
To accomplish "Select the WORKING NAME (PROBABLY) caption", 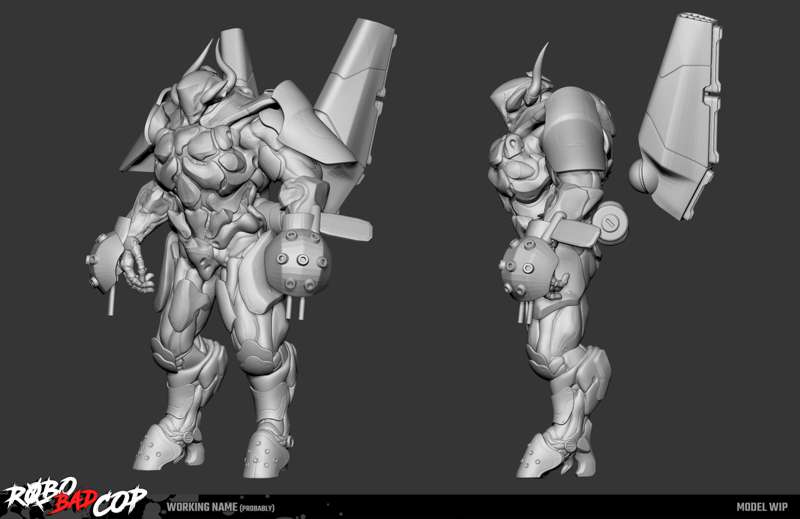I will click(x=220, y=507).
